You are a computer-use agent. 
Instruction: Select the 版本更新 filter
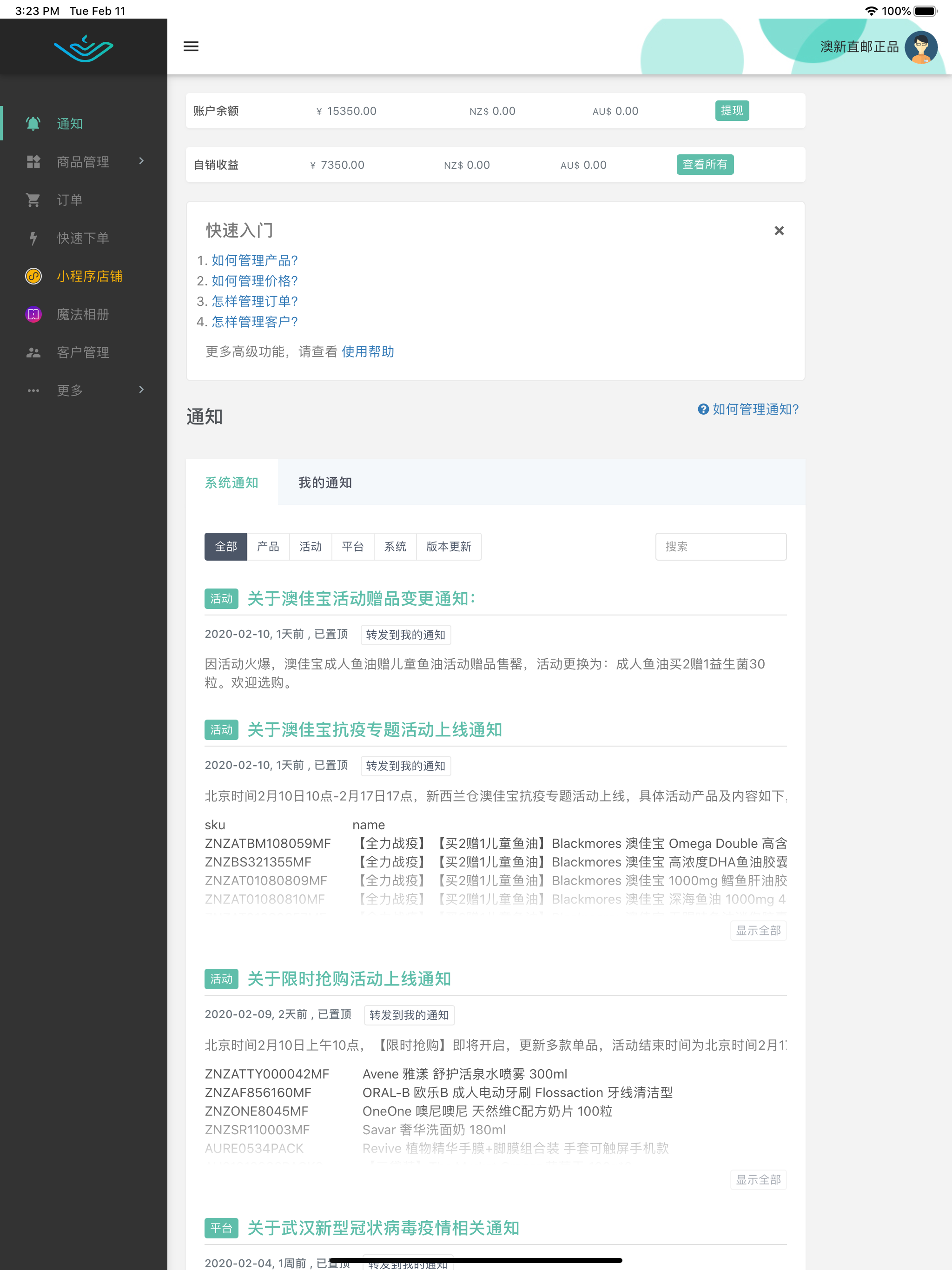pos(449,546)
